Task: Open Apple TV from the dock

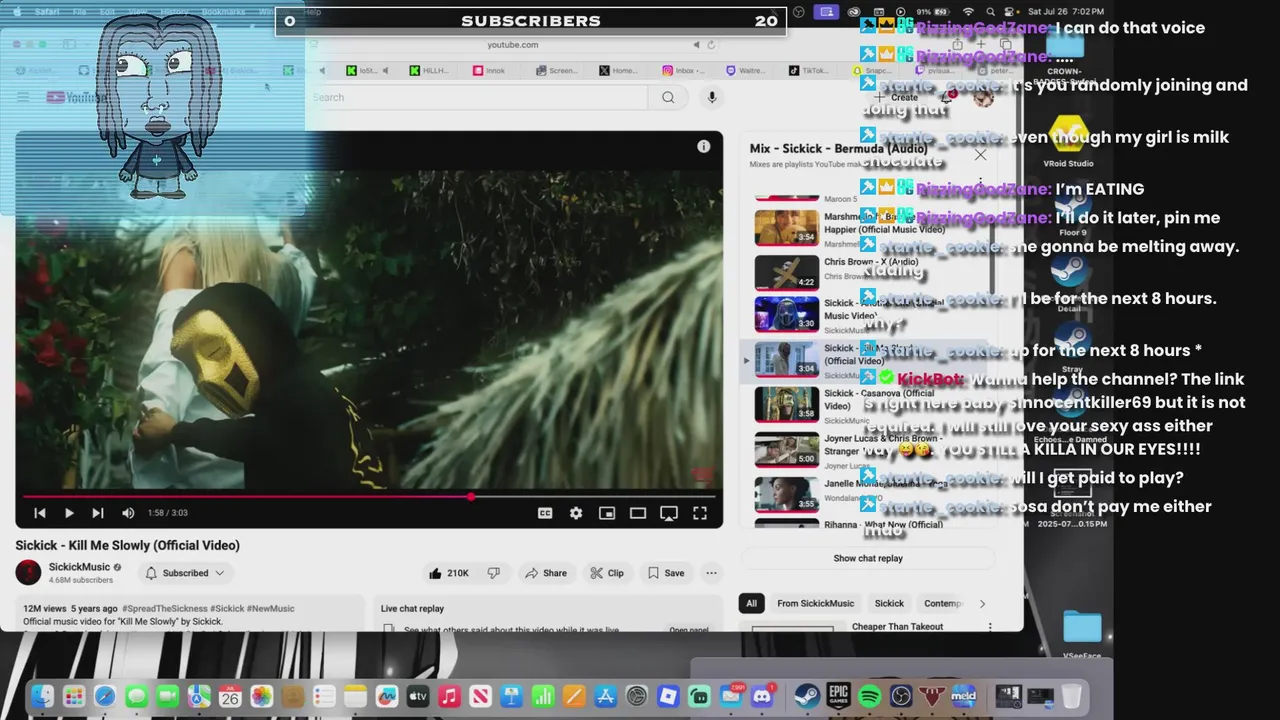Action: click(418, 696)
